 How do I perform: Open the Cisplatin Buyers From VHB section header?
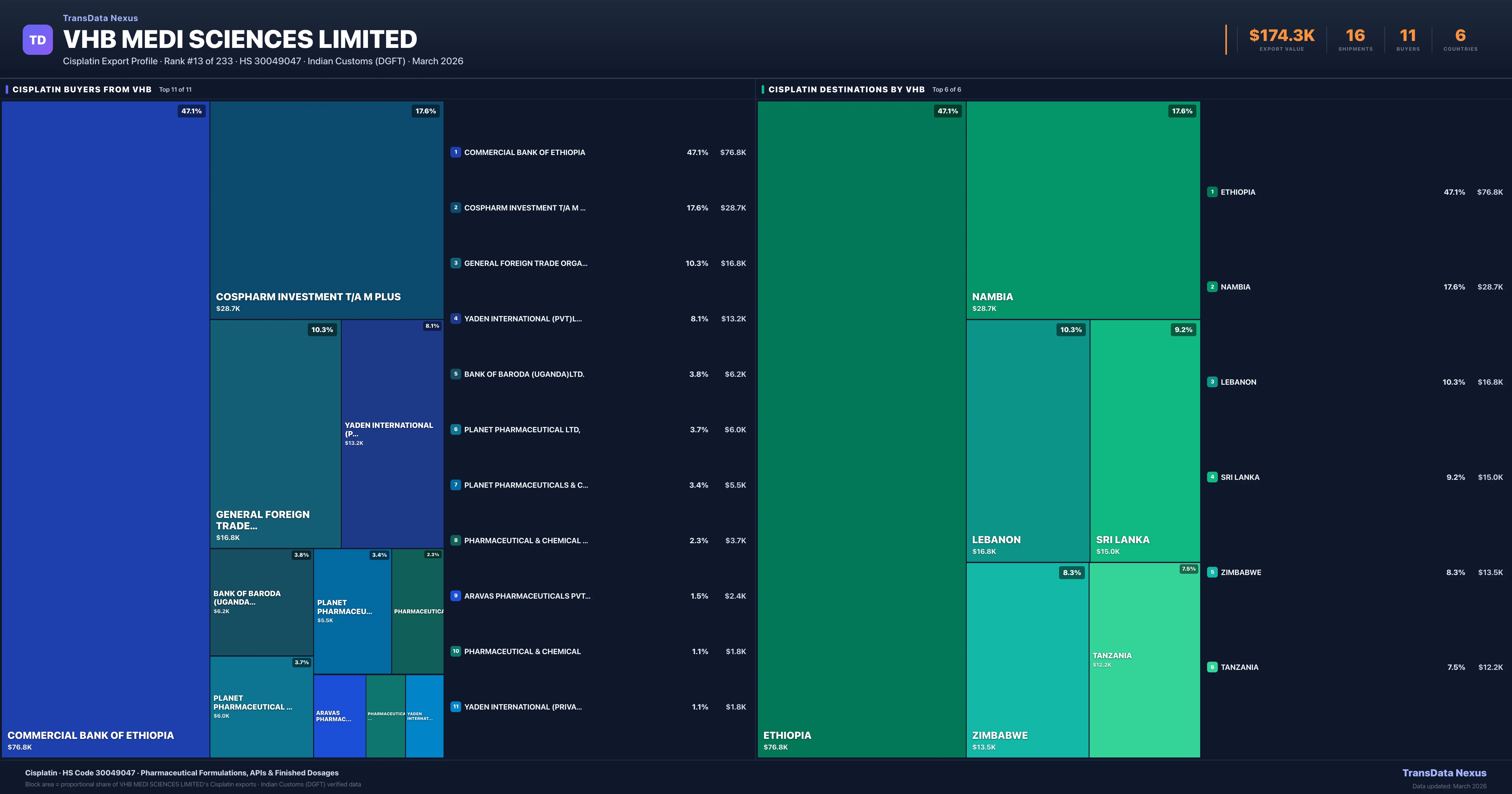tap(82, 89)
